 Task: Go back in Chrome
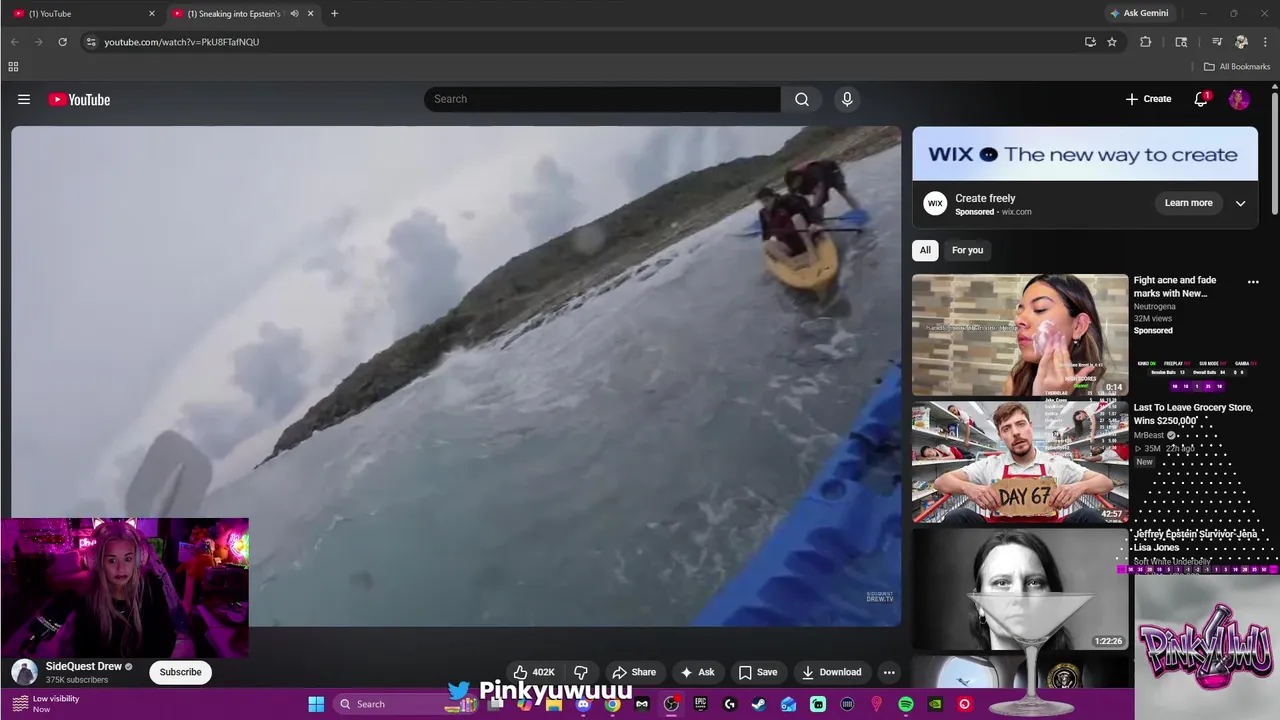(x=15, y=42)
